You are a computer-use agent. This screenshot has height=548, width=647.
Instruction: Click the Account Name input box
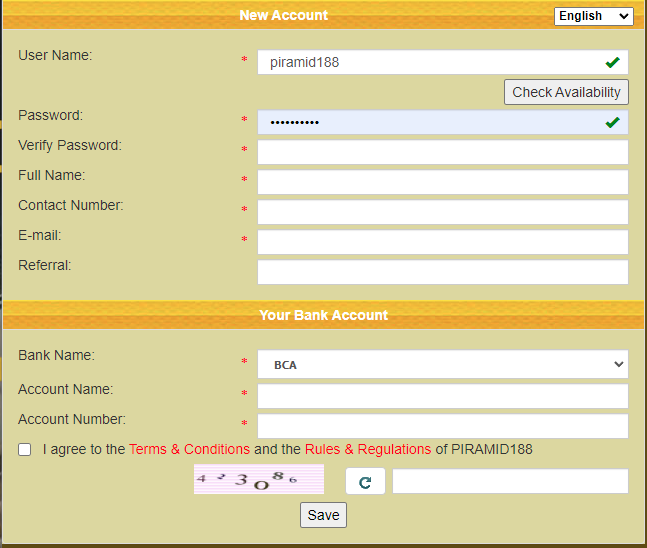pos(443,396)
